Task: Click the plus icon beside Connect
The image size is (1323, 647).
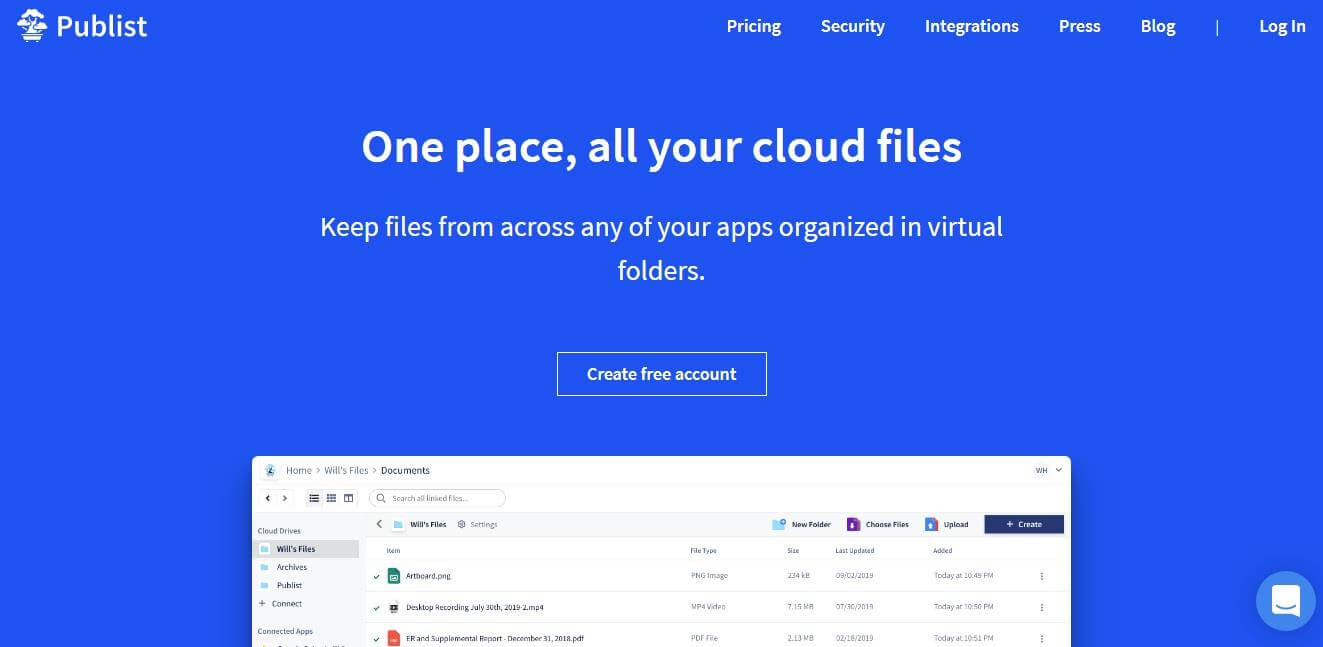Action: coord(263,603)
